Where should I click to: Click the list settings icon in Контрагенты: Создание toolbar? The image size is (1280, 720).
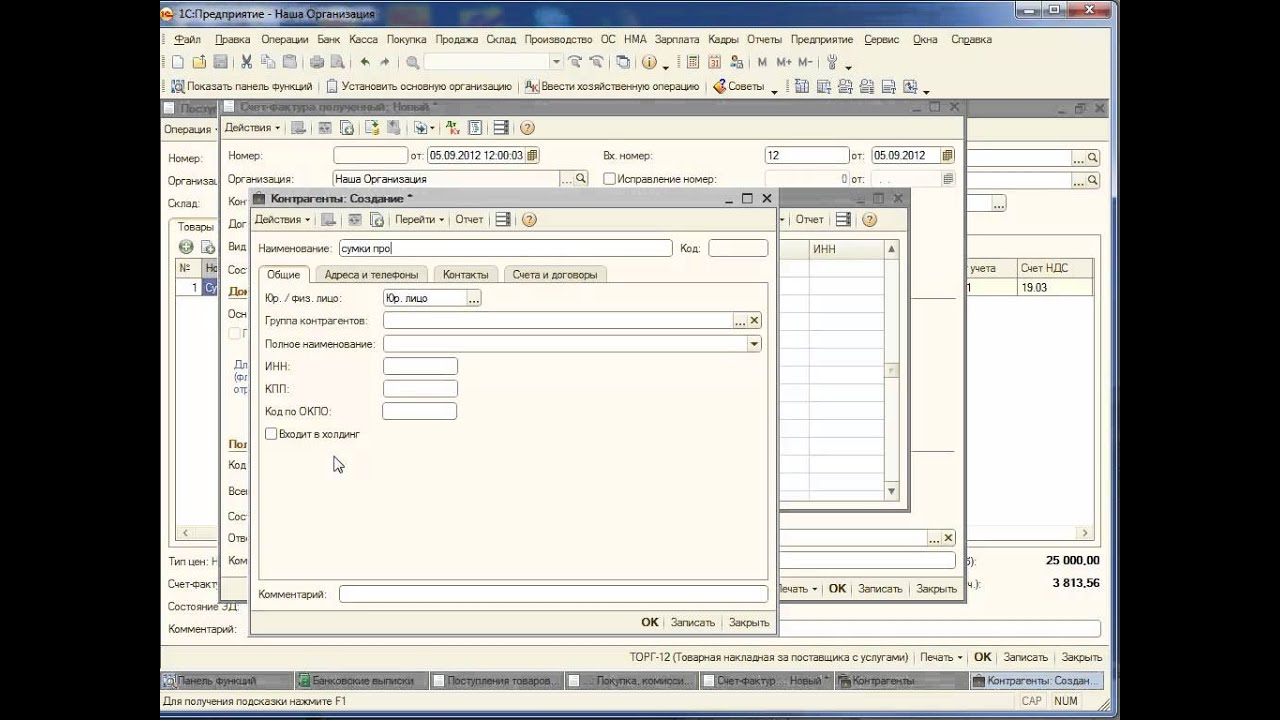click(503, 219)
